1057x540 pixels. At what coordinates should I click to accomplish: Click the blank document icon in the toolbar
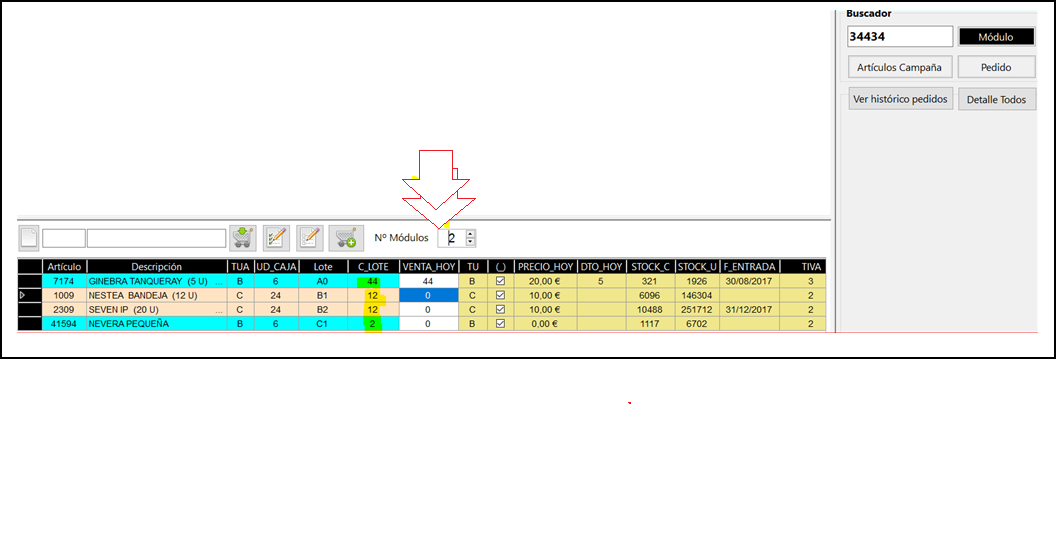(x=29, y=238)
